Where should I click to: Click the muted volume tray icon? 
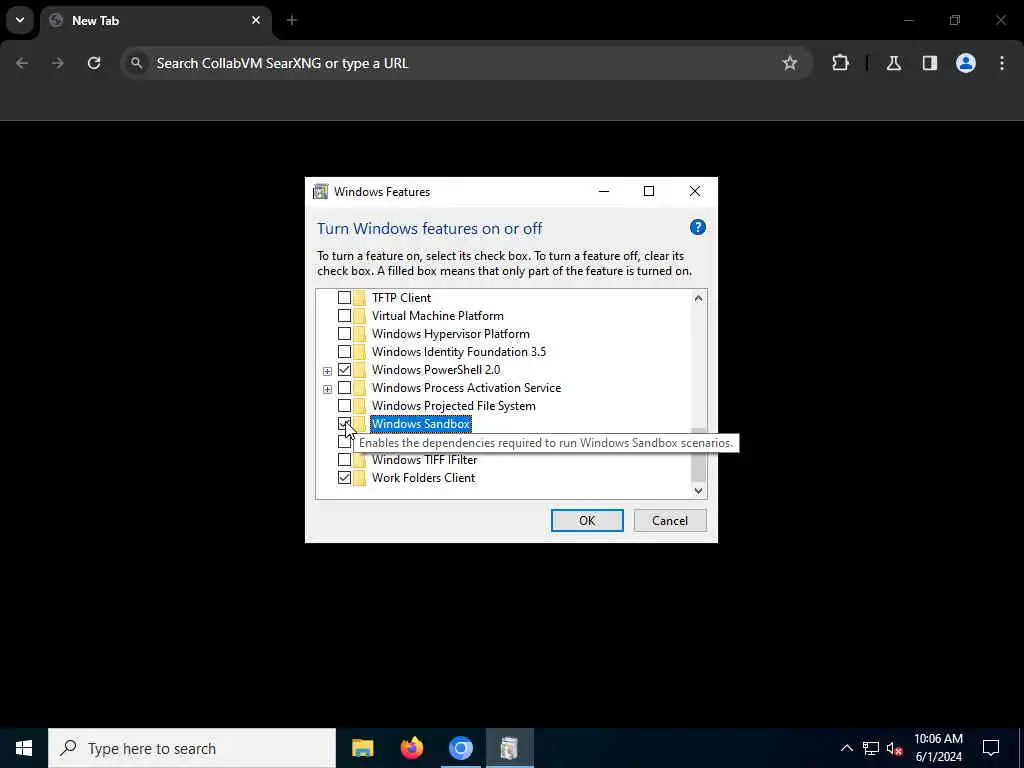(894, 748)
